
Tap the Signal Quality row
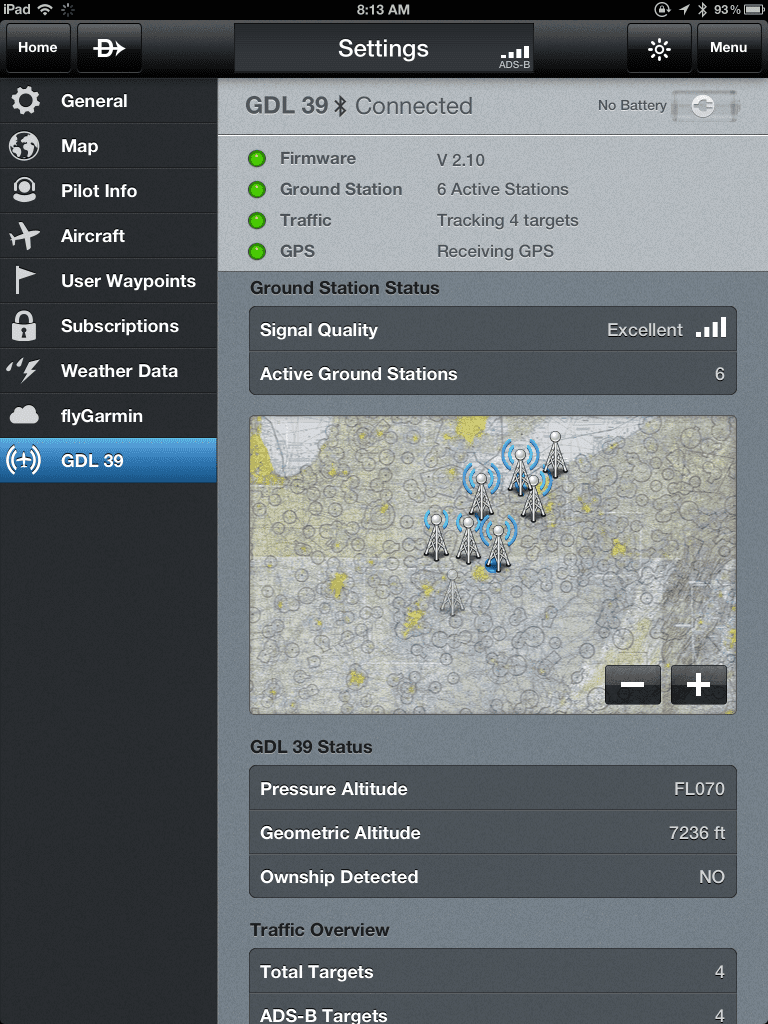tap(493, 329)
